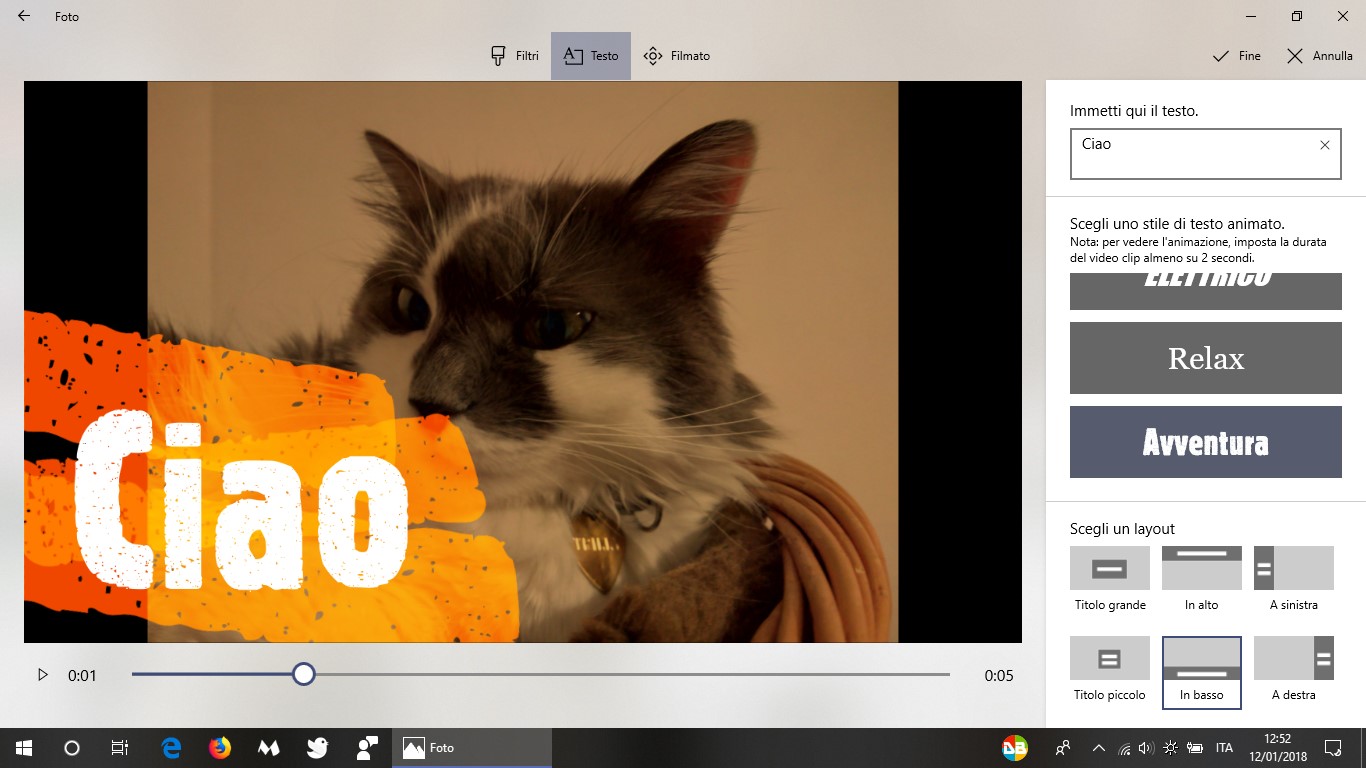This screenshot has width=1366, height=768.
Task: Open the bird app in taskbar
Action: (x=318, y=748)
